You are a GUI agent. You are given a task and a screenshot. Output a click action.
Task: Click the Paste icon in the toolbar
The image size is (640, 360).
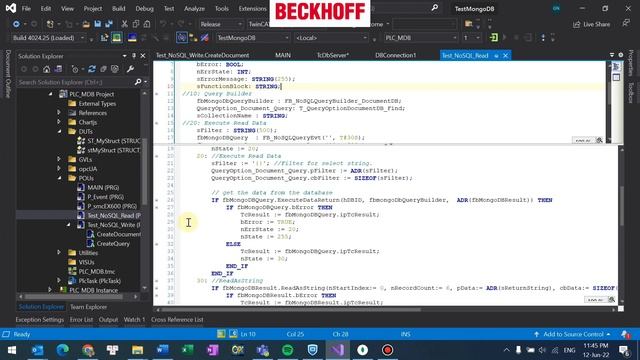pyautogui.click(x=147, y=24)
